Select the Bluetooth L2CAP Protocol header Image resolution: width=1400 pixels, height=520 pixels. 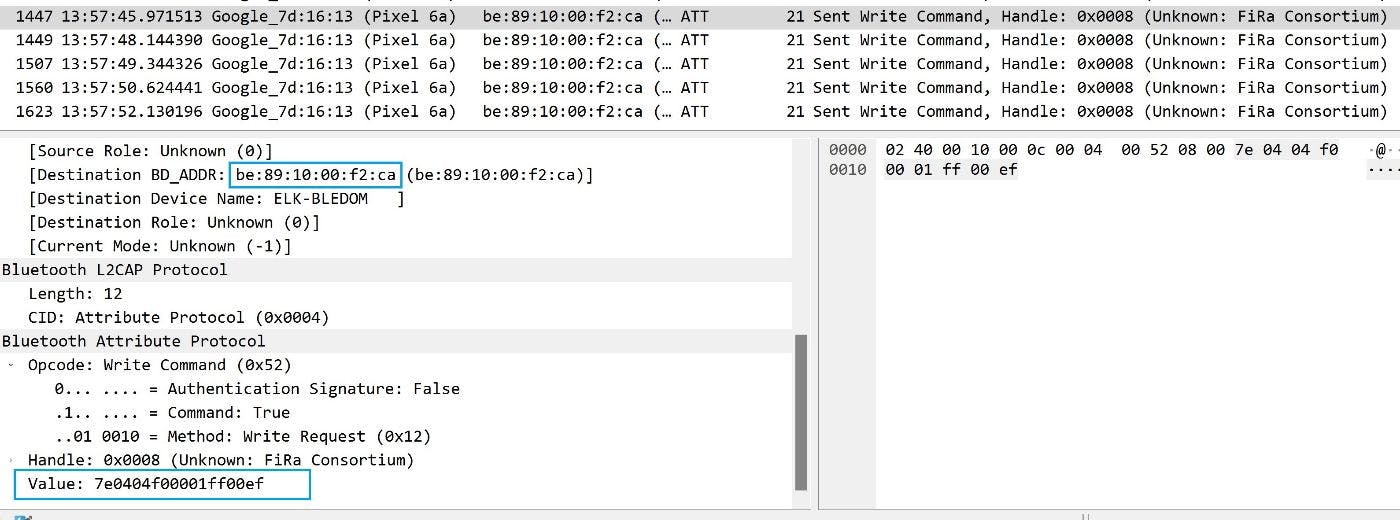[x=115, y=270]
